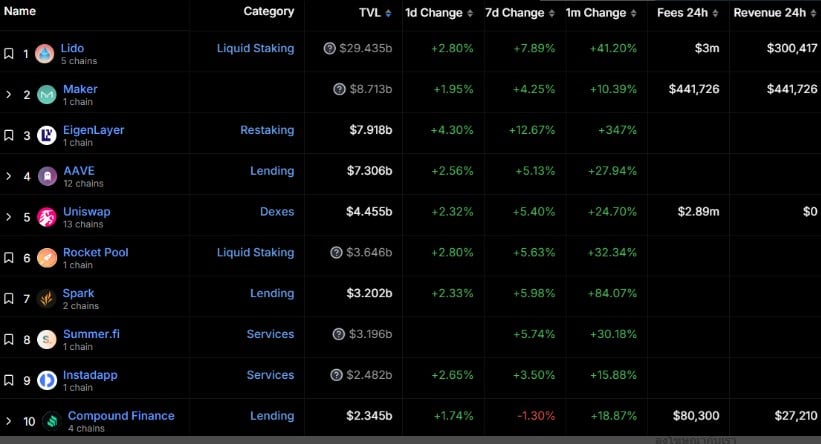The width and height of the screenshot is (821, 444).
Task: Click the Lido protocol logo icon
Action: point(45,54)
